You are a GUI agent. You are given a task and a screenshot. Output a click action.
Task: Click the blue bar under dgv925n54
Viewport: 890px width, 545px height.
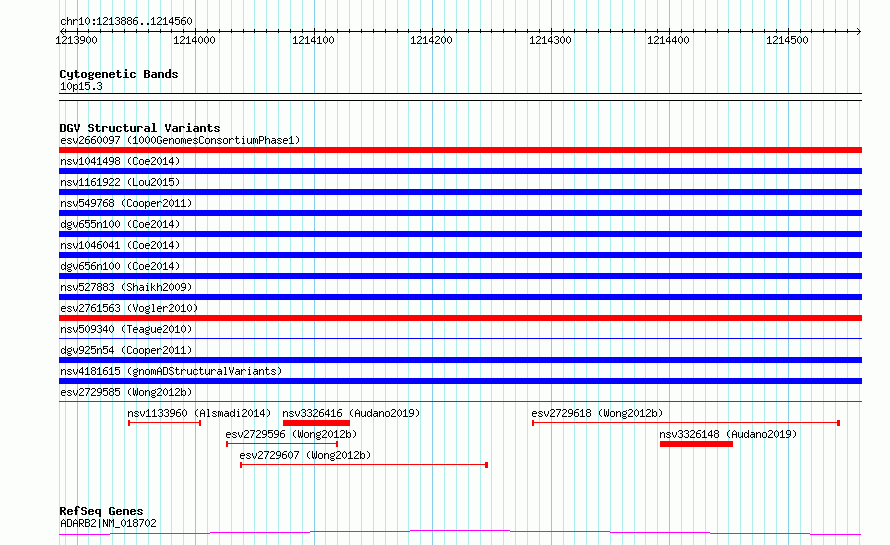click(x=460, y=360)
